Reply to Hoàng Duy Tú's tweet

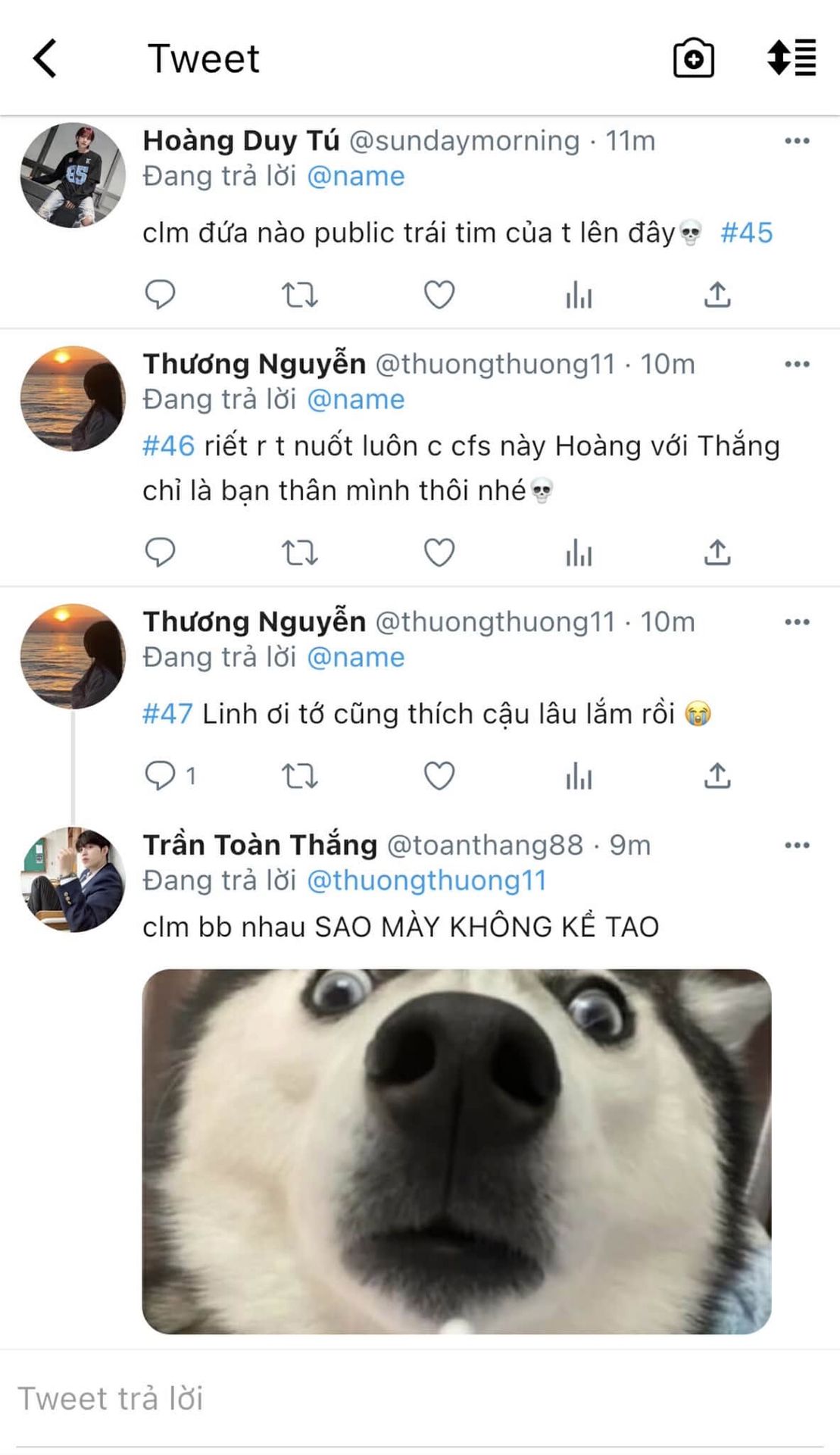tap(160, 294)
